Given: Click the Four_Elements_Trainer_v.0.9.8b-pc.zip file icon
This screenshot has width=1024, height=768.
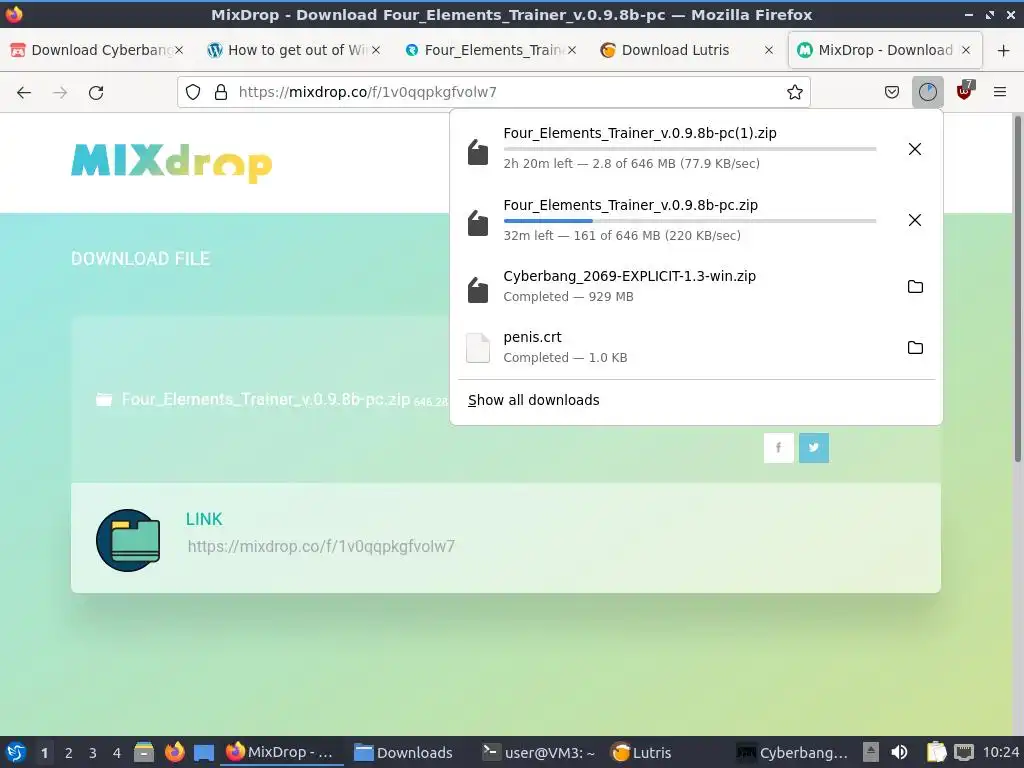Looking at the screenshot, I should pos(477,223).
